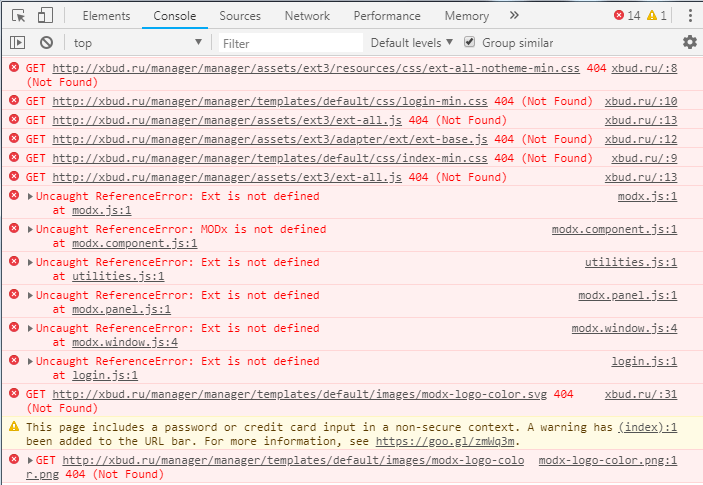Switch to the Network tab
The width and height of the screenshot is (703, 485).
tap(307, 16)
